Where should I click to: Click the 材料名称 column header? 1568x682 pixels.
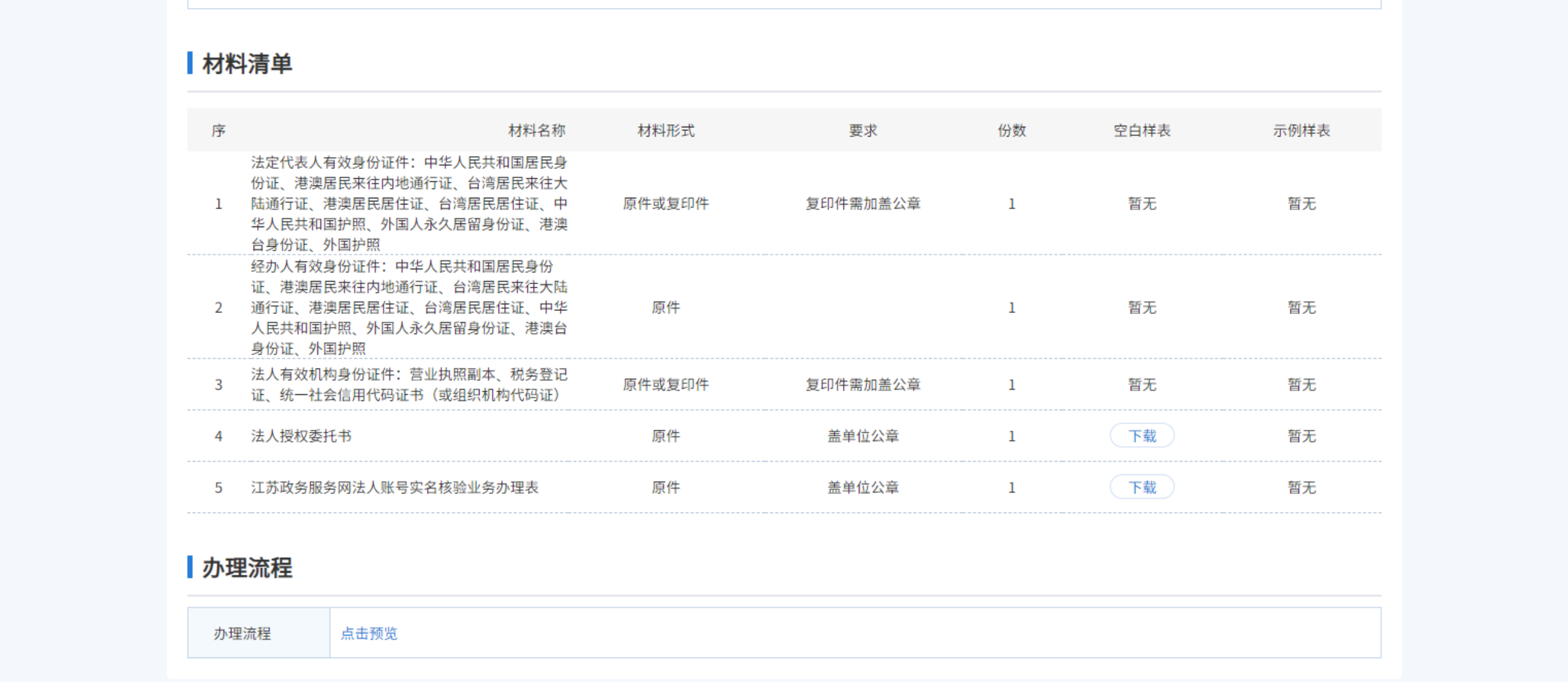[x=537, y=130]
